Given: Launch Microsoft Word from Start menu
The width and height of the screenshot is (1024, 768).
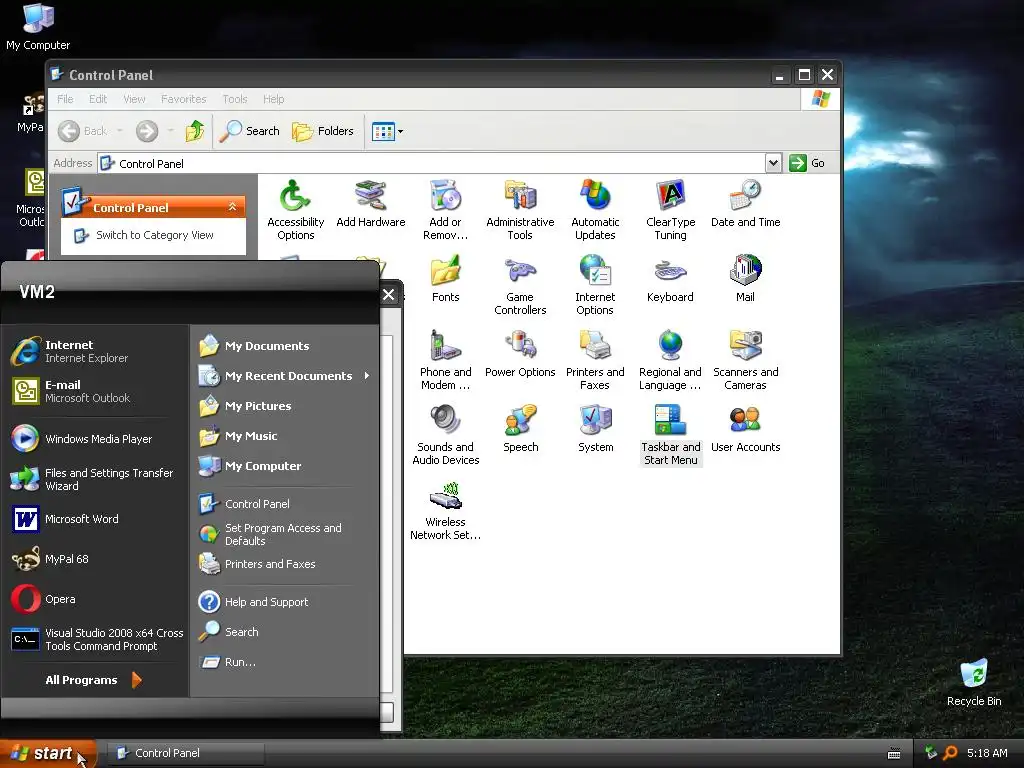Looking at the screenshot, I should click(95, 519).
